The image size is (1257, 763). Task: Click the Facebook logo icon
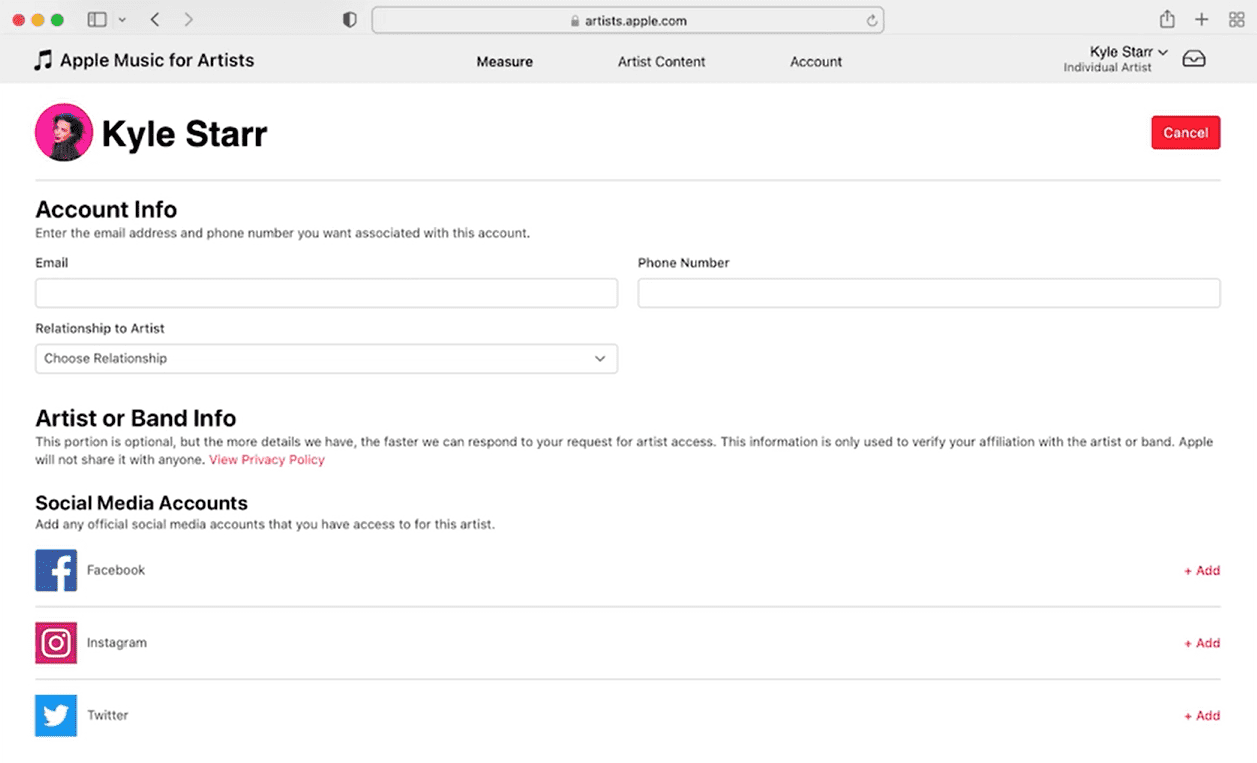(56, 570)
